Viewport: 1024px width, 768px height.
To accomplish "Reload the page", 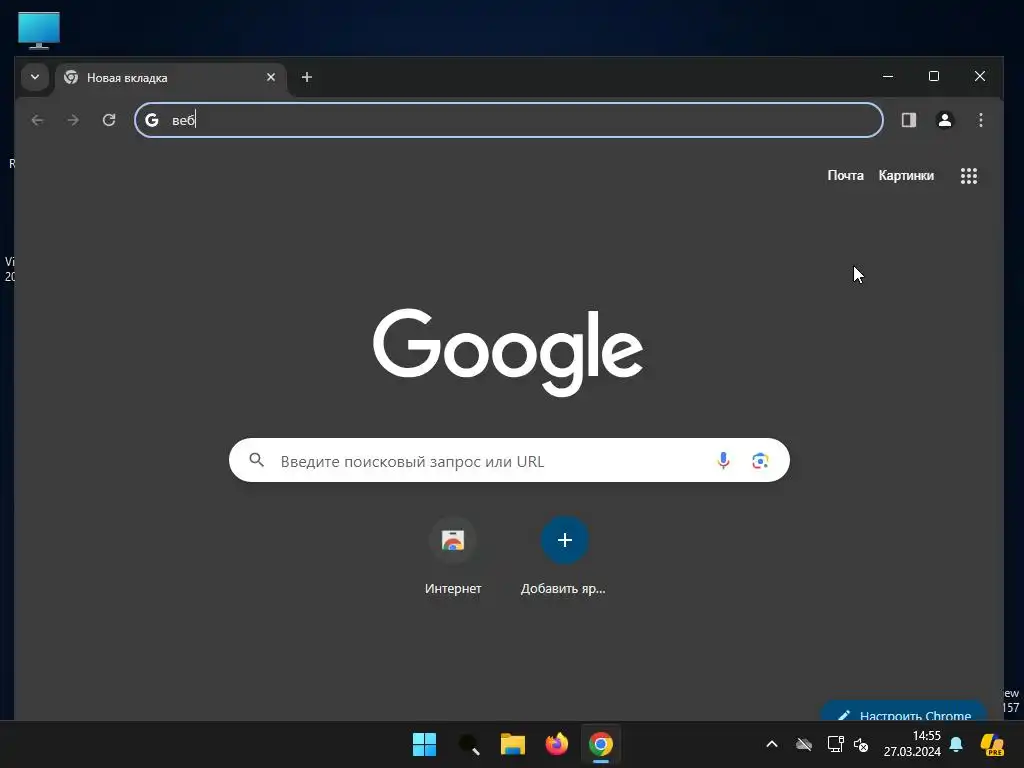I will 109,120.
